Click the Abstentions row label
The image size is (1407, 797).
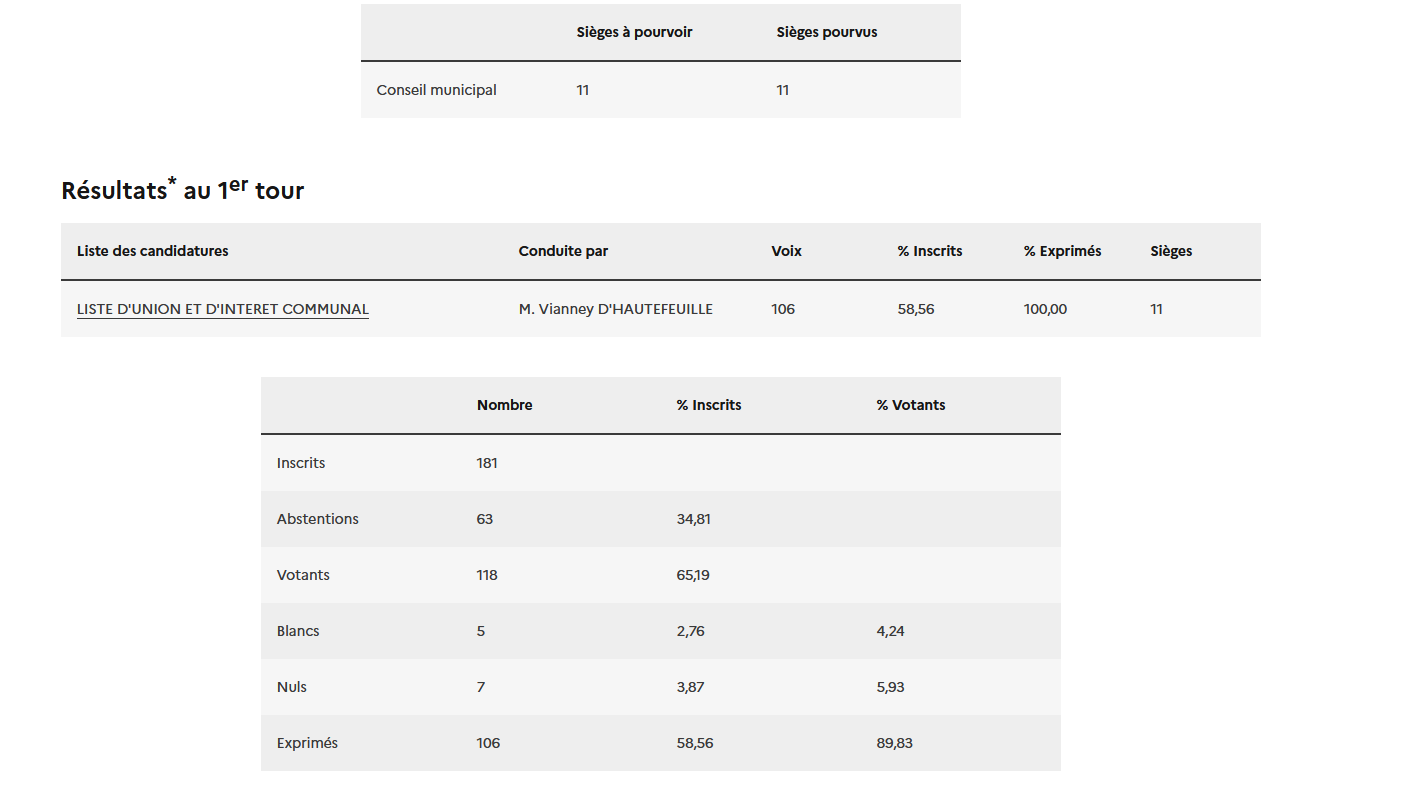[x=317, y=519]
